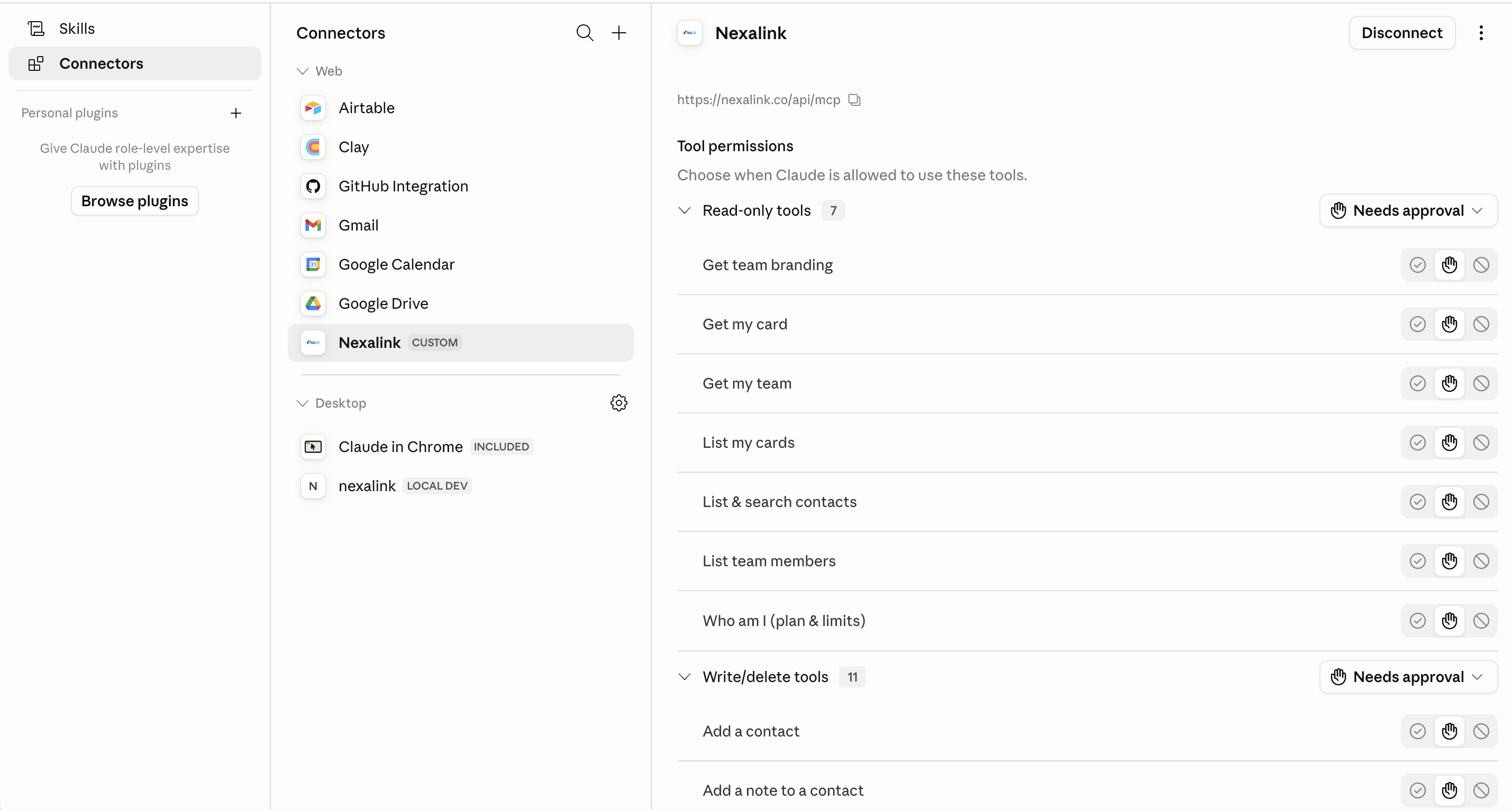This screenshot has height=810, width=1512.
Task: Open the connector search magnifier
Action: pos(585,33)
